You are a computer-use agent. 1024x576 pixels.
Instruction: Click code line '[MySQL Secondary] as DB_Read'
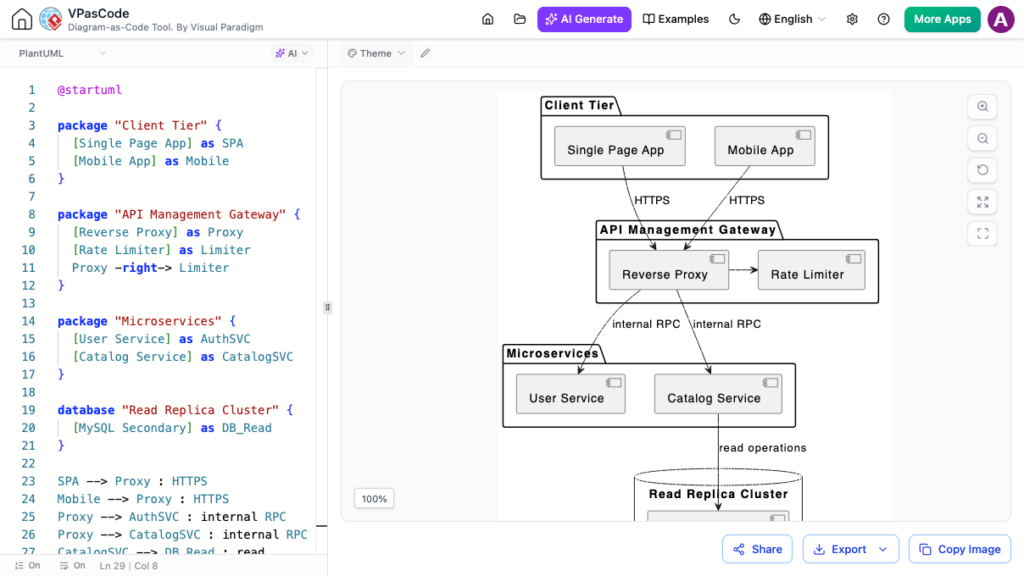172,428
